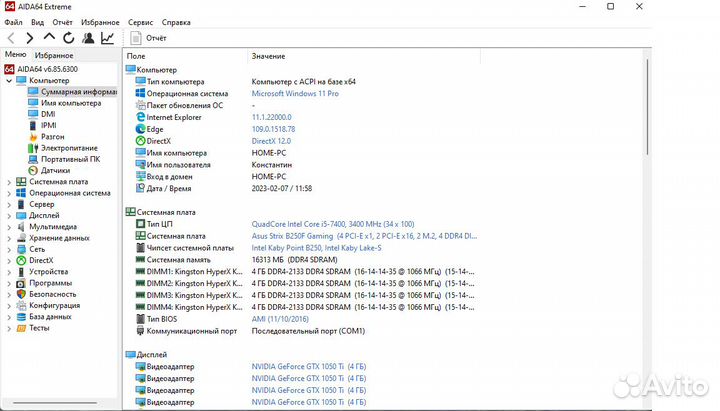Click the Тип BIOS chip icon
720x411 pixels.
coord(141,319)
